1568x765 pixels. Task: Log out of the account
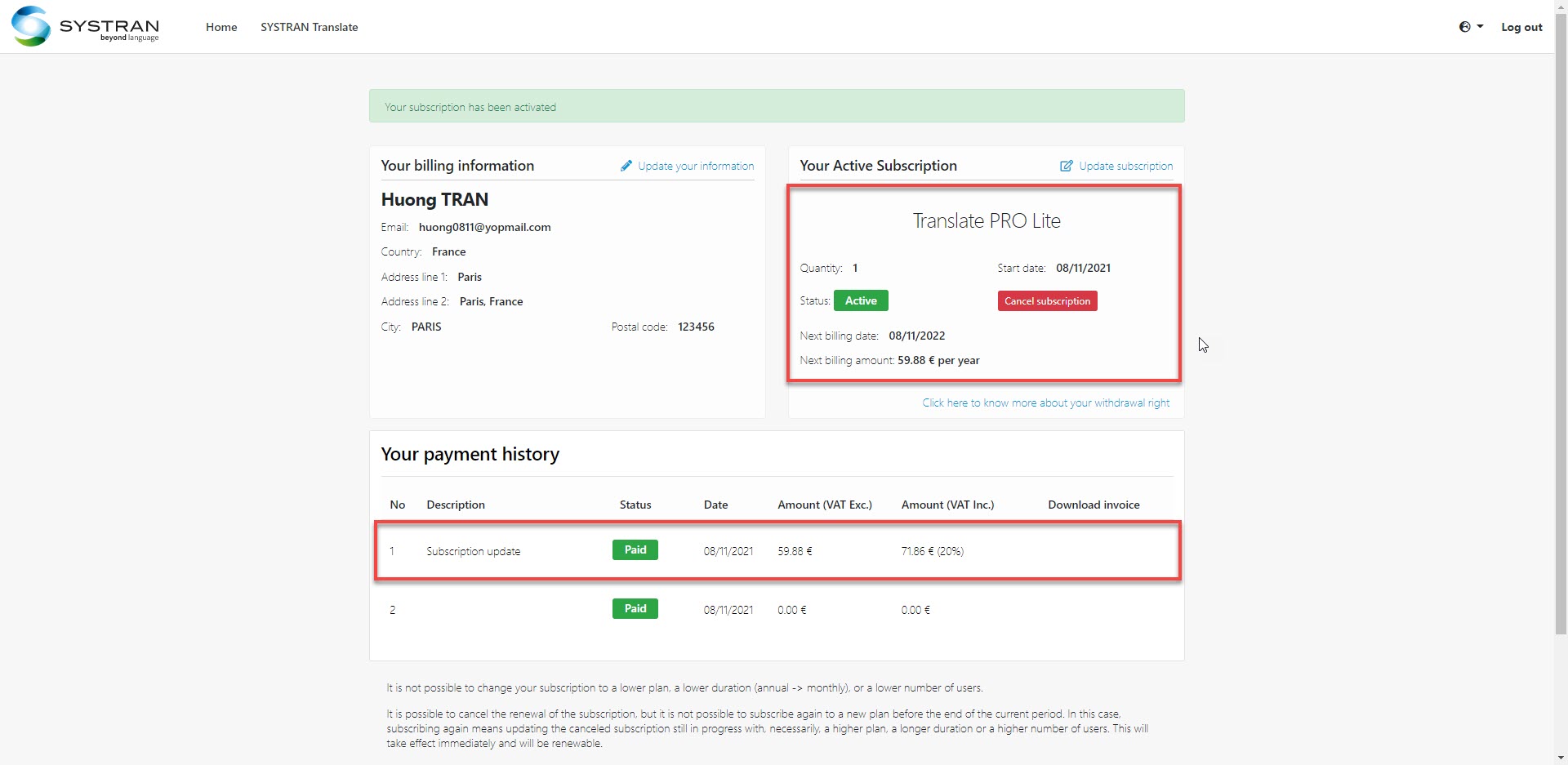tap(1521, 27)
